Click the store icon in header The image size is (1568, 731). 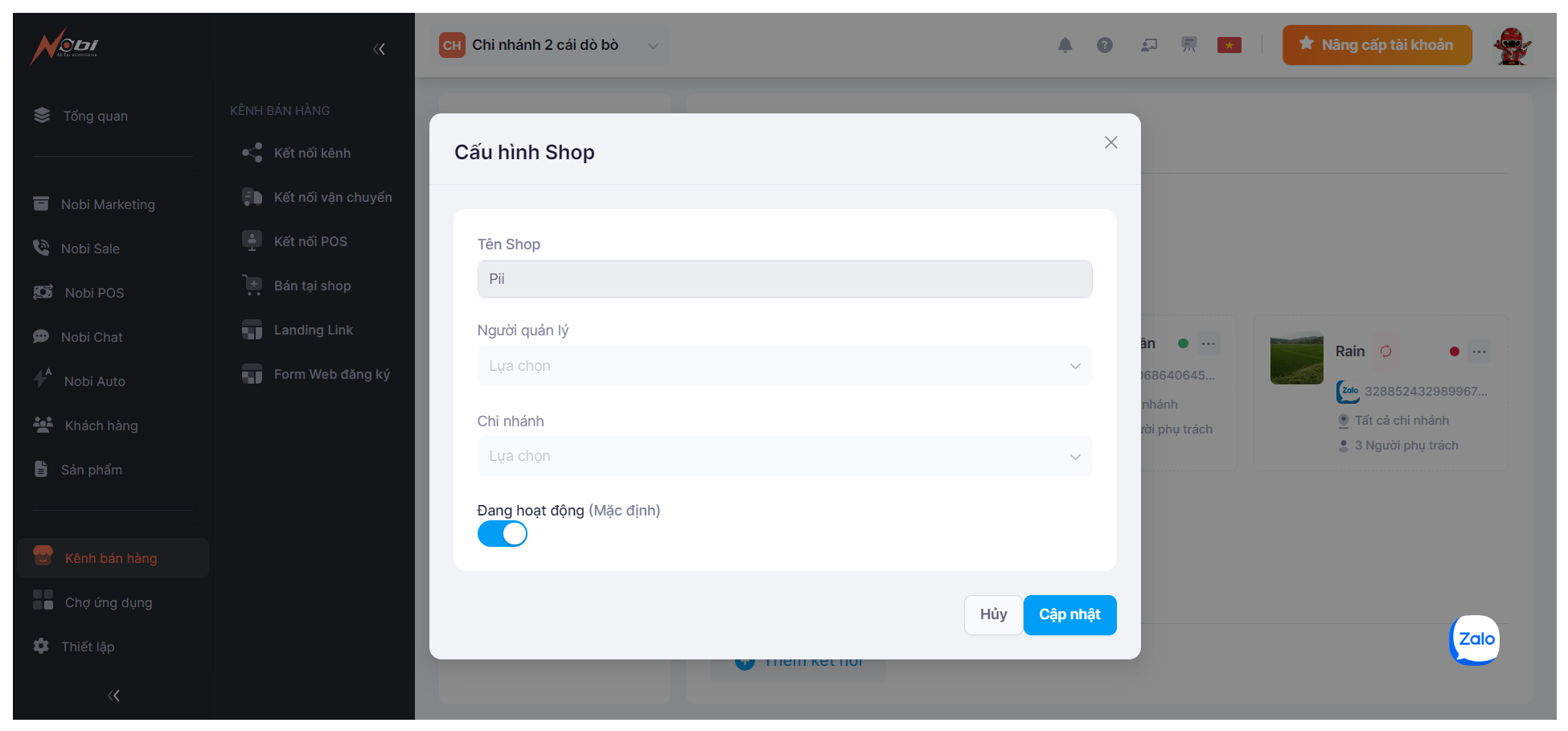point(1188,45)
